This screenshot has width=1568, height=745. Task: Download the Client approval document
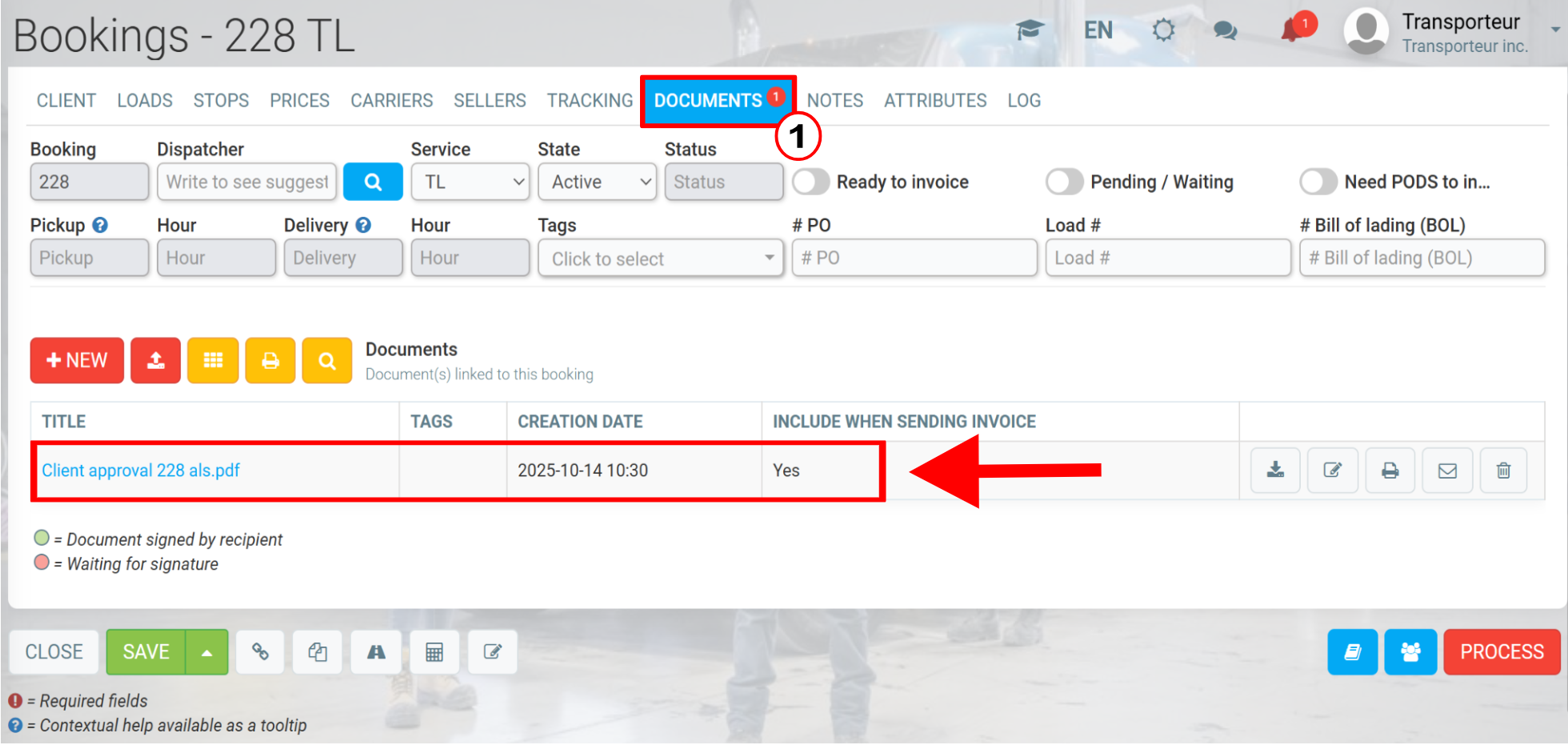[1275, 471]
